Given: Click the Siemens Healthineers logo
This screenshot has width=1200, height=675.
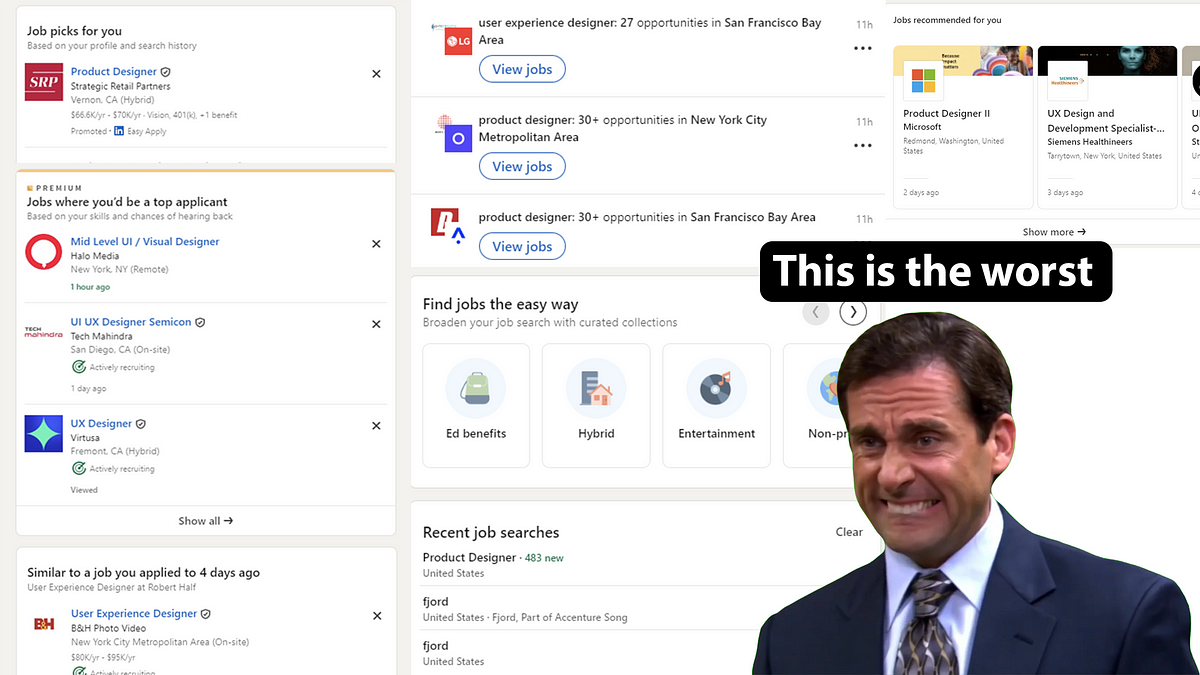Looking at the screenshot, I should 1067,81.
